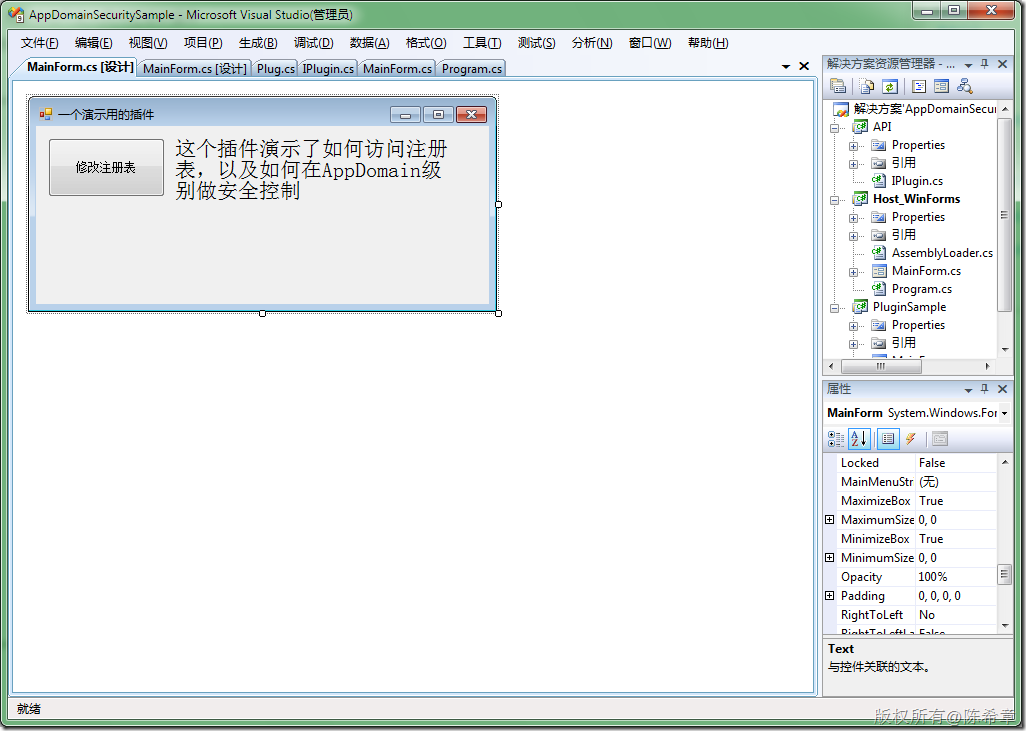Select AssemblyLoader.cs file in tree
This screenshot has width=1026, height=731.
pos(942,253)
